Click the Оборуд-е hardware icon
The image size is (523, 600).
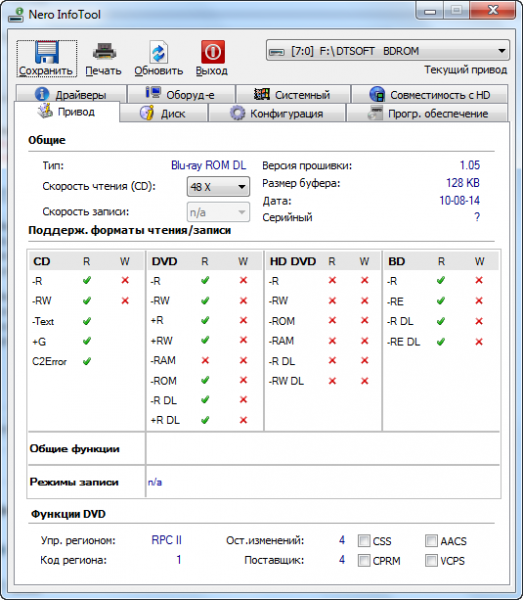(153, 93)
